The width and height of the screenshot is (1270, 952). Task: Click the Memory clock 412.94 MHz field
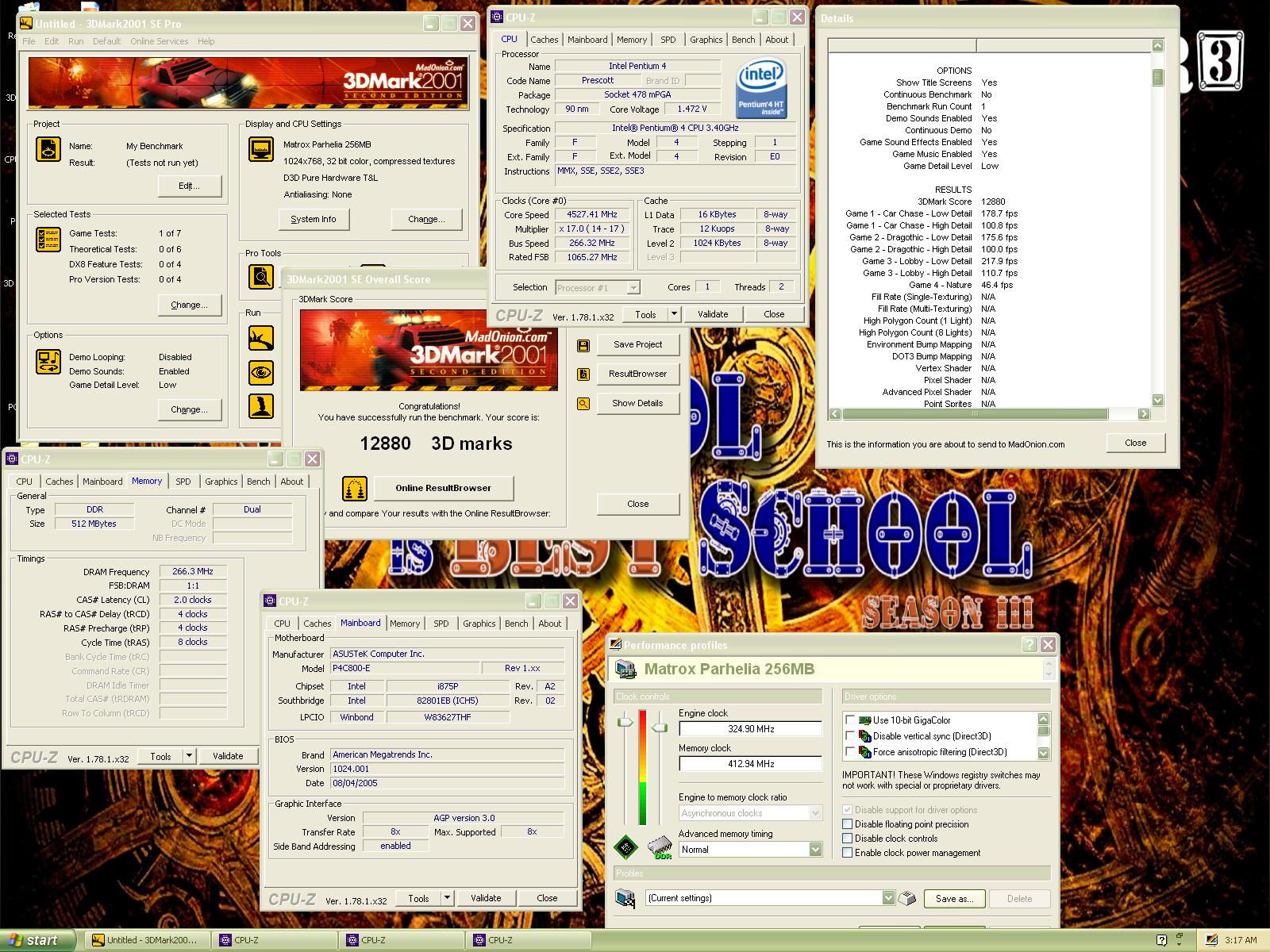click(750, 764)
